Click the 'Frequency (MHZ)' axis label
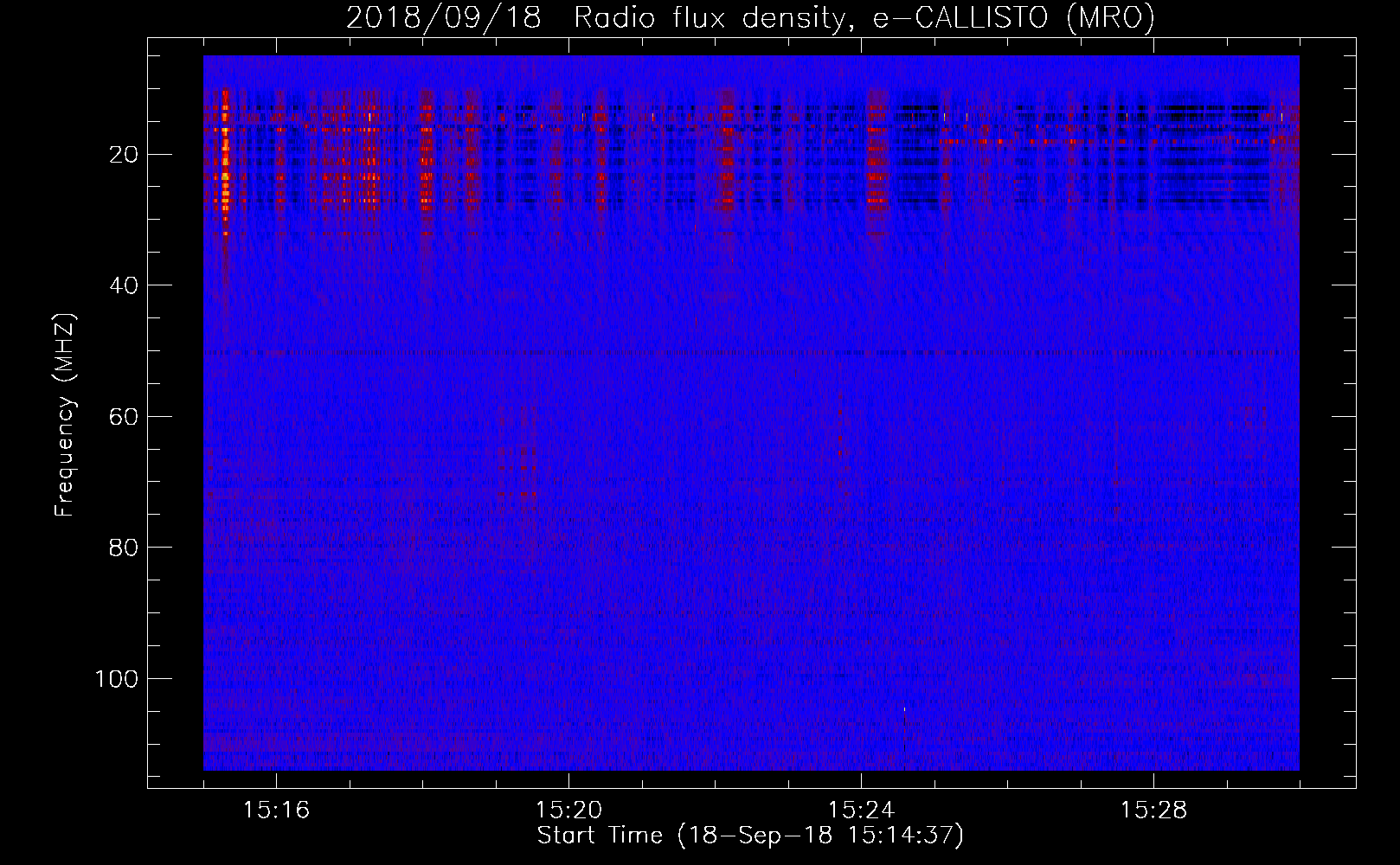Viewport: 1400px width, 865px height. click(x=65, y=415)
